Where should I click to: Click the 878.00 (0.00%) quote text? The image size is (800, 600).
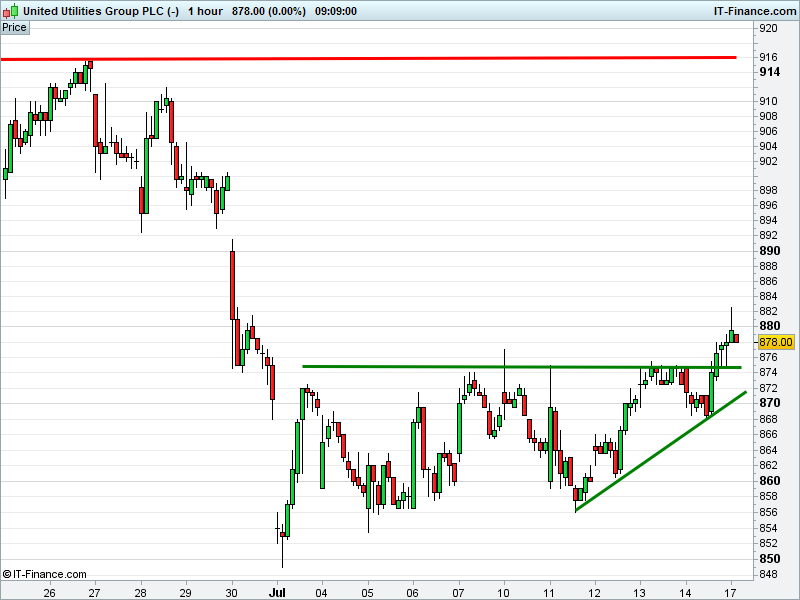click(269, 11)
